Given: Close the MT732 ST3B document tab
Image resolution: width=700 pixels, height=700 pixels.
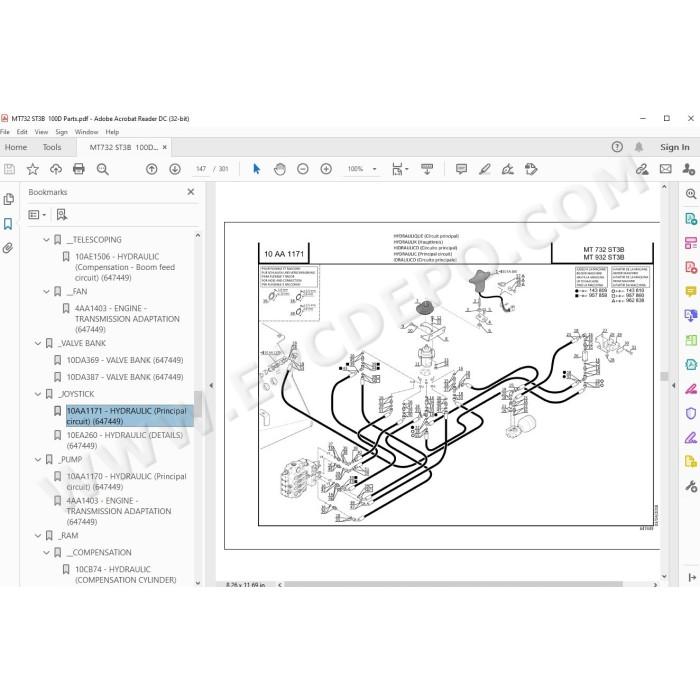Looking at the screenshot, I should pos(165,147).
